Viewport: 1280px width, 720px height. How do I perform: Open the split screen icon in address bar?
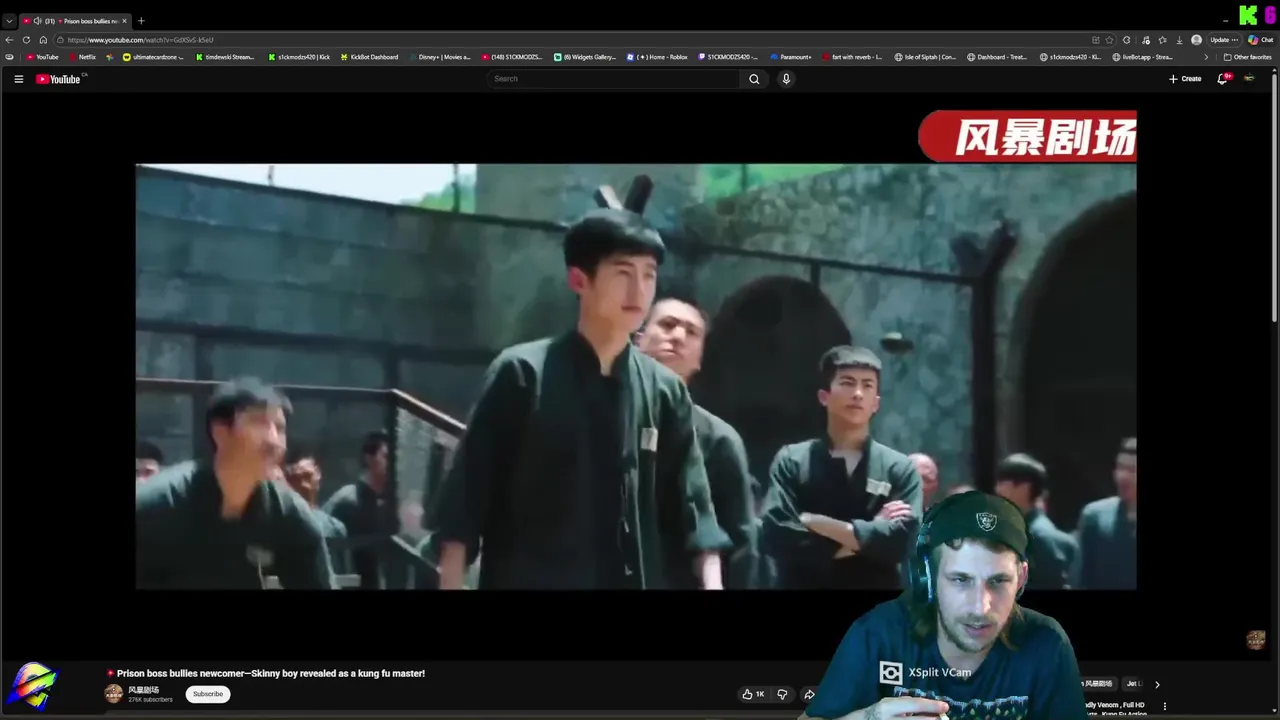1096,40
